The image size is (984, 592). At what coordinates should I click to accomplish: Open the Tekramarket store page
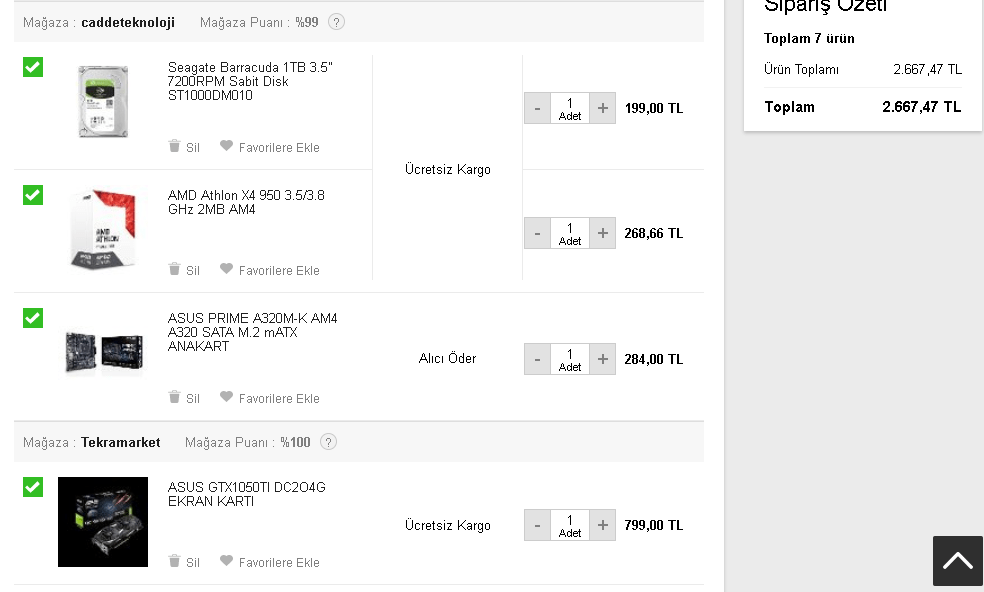120,442
